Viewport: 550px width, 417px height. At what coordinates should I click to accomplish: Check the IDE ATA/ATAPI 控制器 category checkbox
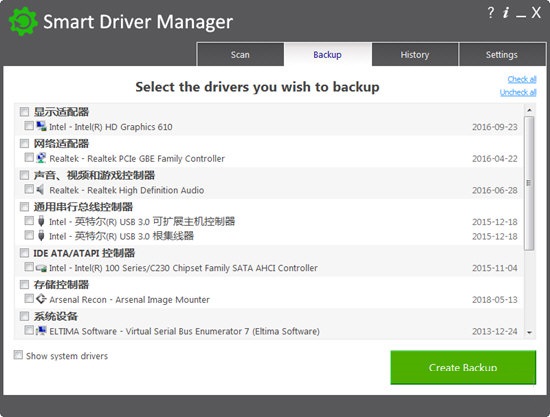pos(24,253)
